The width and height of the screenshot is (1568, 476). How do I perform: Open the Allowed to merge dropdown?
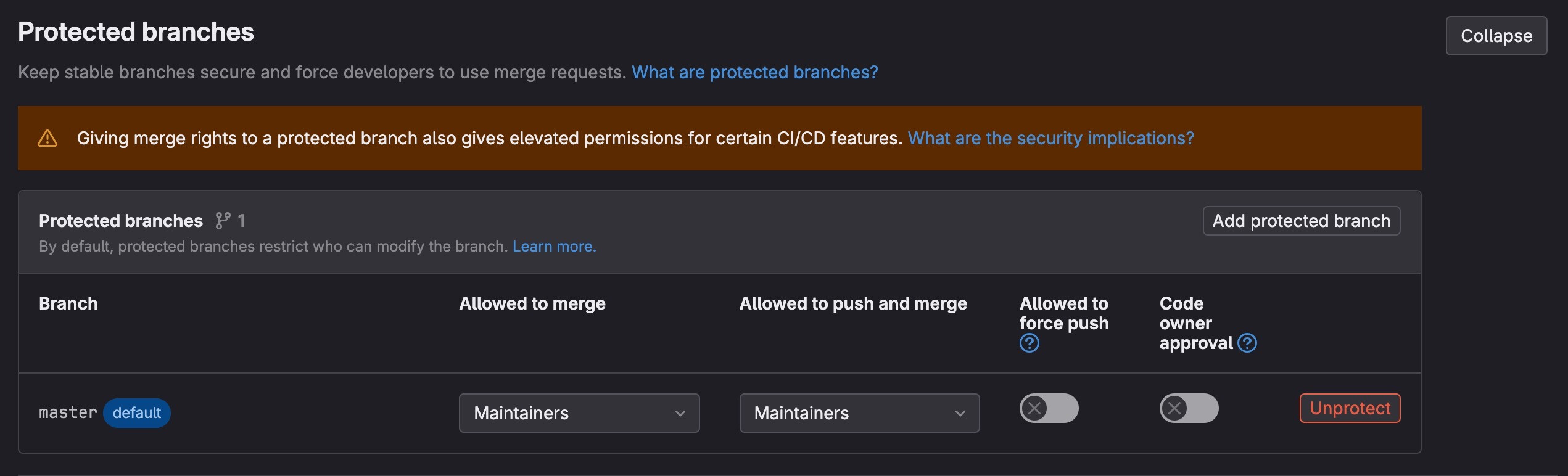[x=579, y=413]
